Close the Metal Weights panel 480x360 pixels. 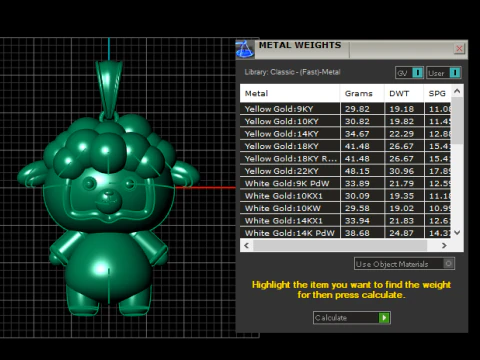459,49
